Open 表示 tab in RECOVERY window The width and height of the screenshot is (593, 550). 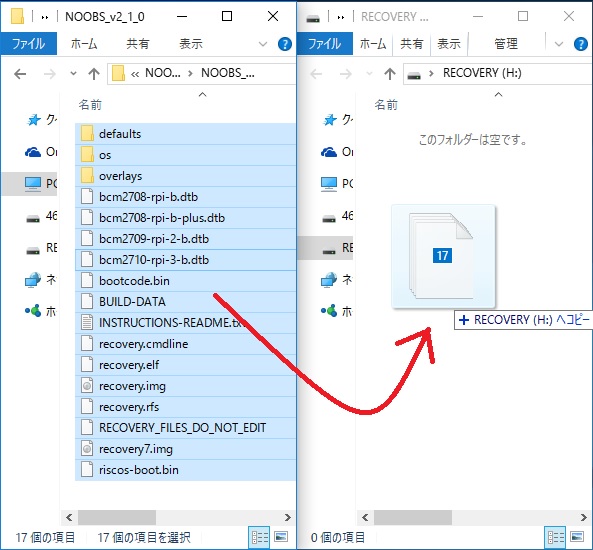tap(449, 44)
